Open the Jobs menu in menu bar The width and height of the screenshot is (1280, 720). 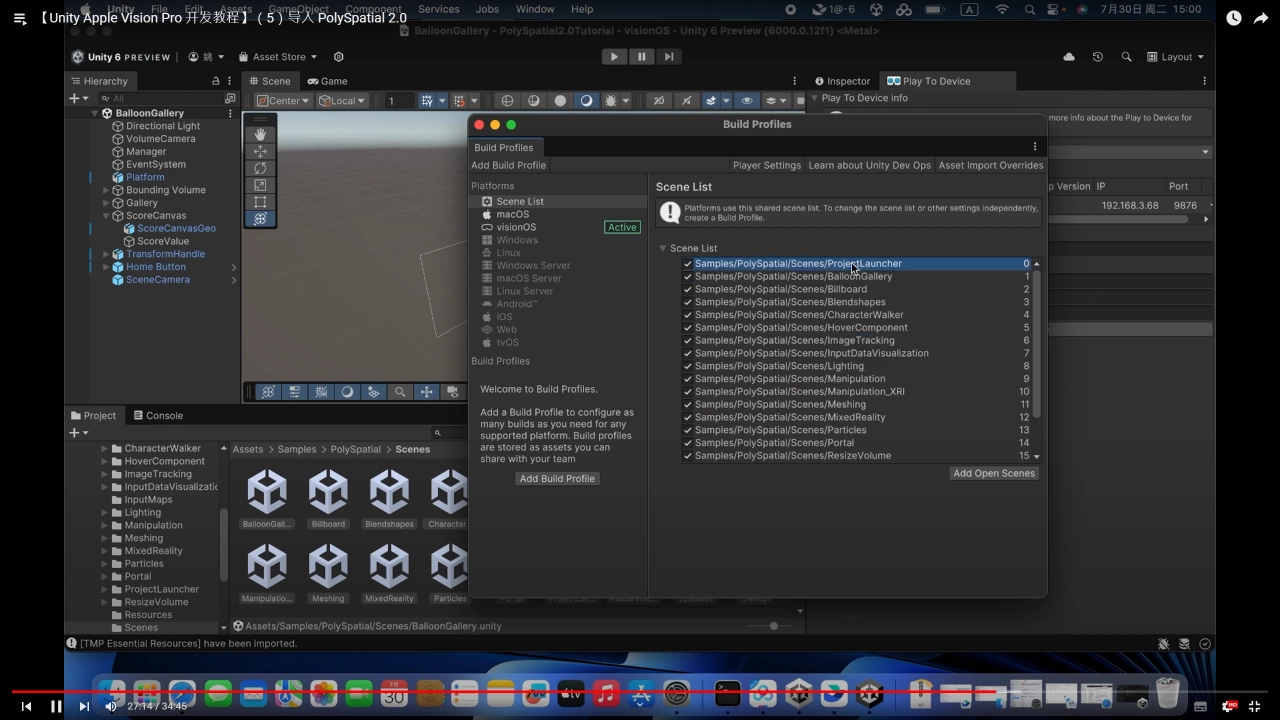487,9
